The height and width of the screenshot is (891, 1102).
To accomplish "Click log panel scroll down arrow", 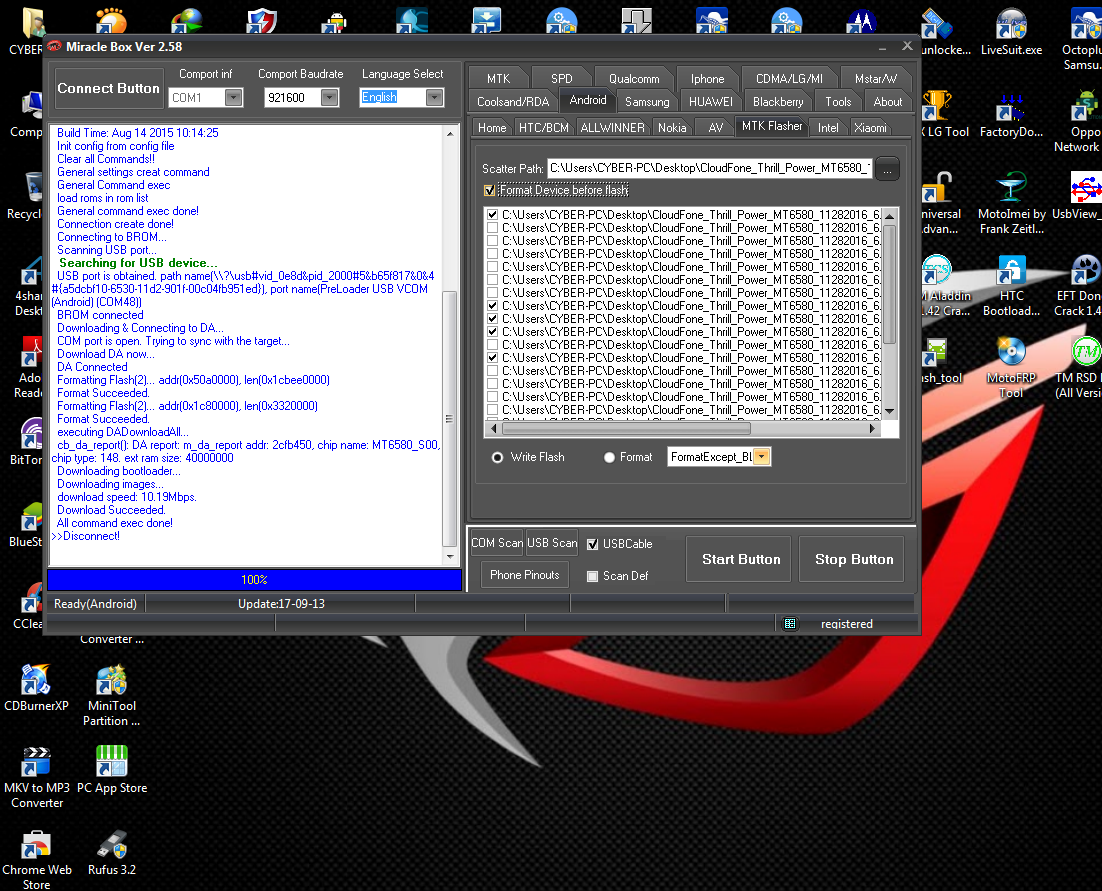I will 450,557.
